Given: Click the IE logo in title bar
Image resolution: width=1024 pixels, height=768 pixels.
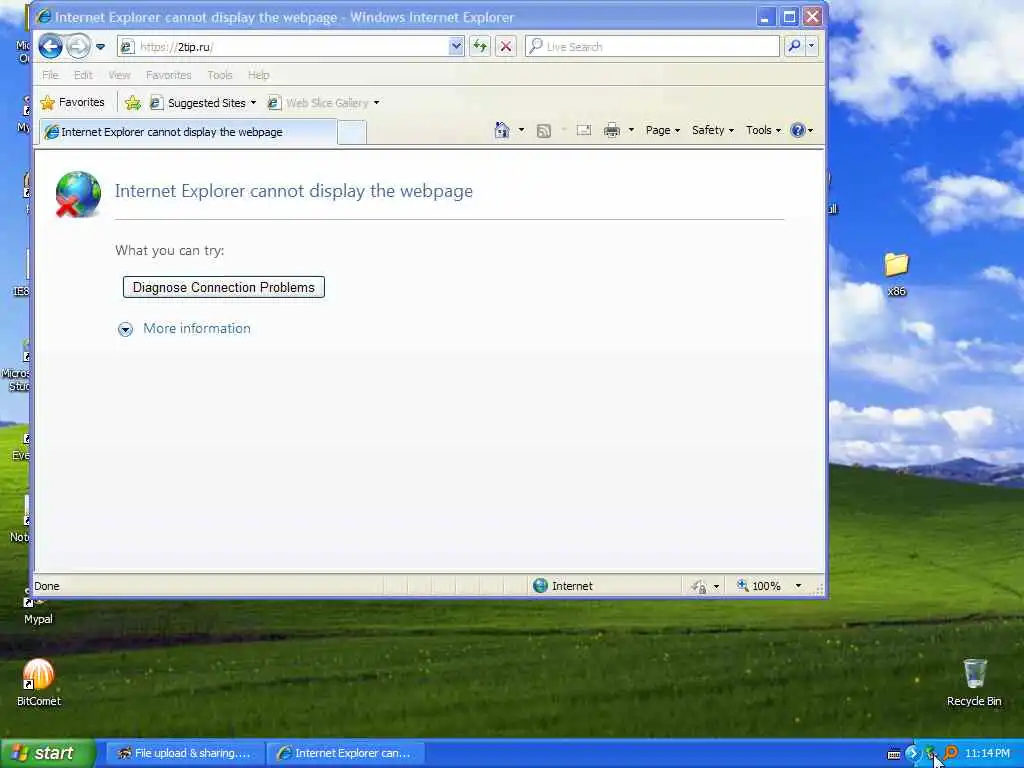Looking at the screenshot, I should (44, 17).
